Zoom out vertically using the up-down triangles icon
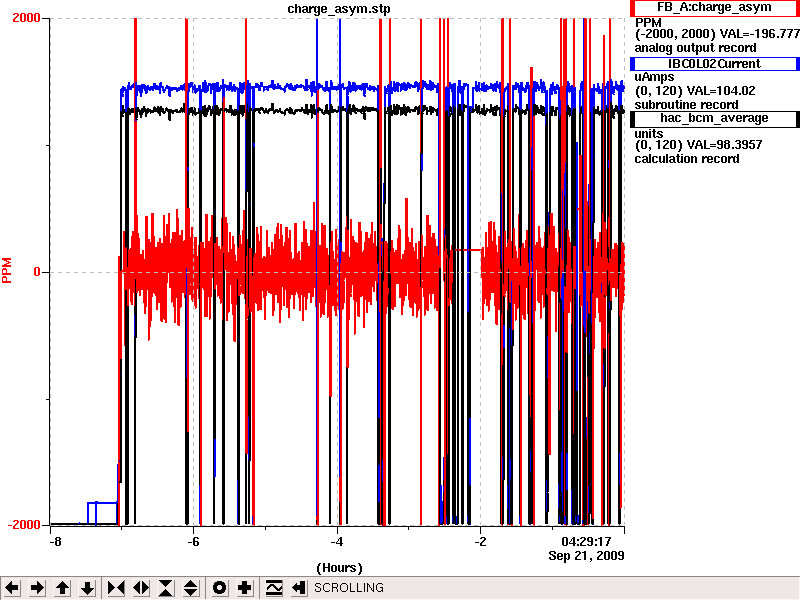Image resolution: width=800 pixels, height=600 pixels. click(x=191, y=588)
